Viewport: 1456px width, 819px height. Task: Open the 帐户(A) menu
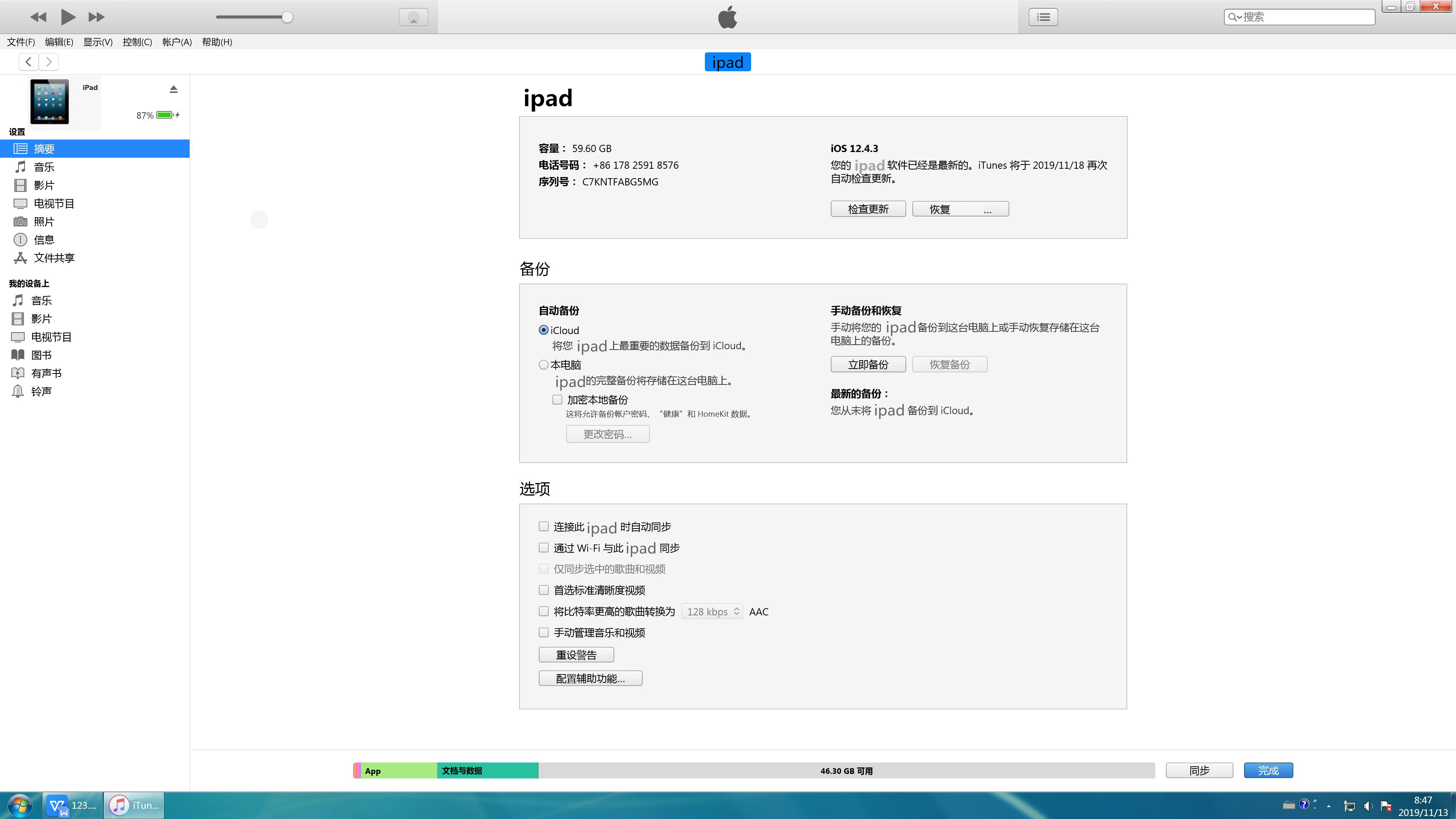click(177, 42)
